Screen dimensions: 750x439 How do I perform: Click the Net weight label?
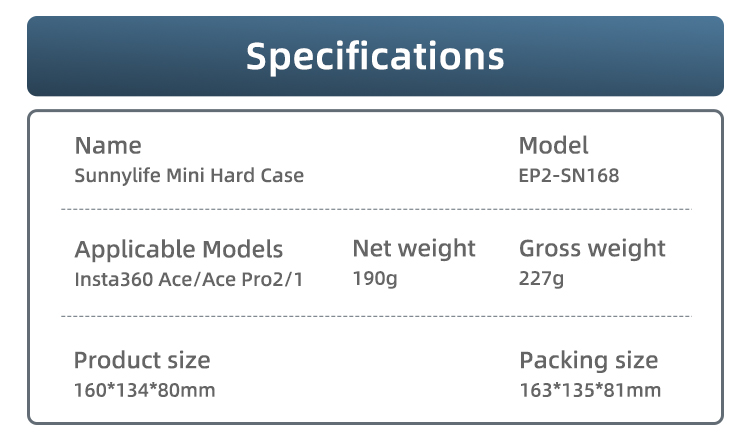[414, 248]
